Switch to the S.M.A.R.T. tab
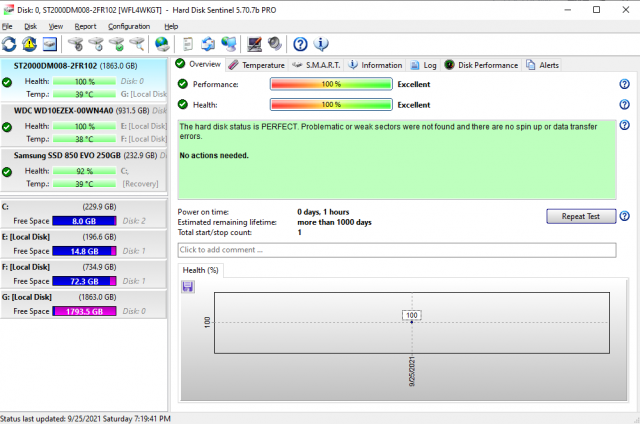This screenshot has width=640, height=424. pos(316,65)
